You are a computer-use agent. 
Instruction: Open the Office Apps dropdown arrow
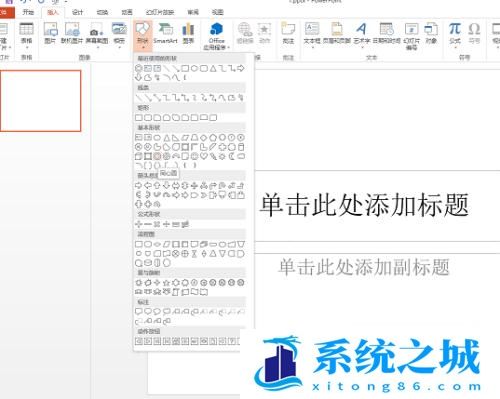click(x=229, y=48)
